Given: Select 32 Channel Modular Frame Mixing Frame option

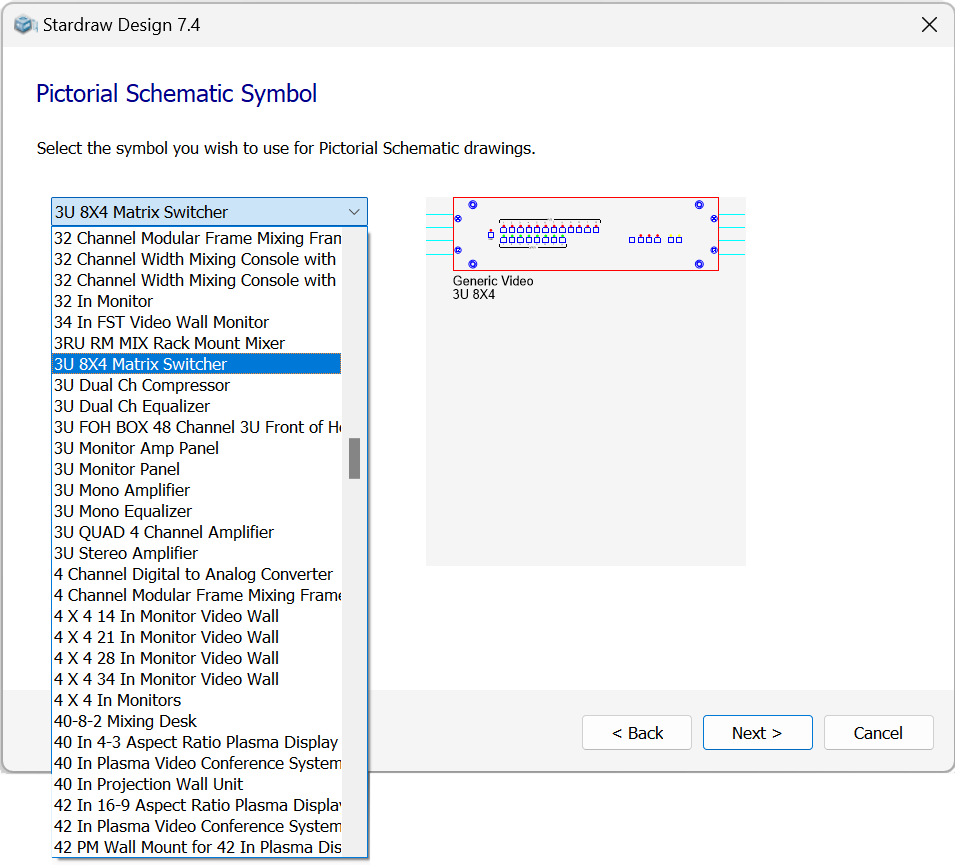Looking at the screenshot, I should (x=197, y=238).
